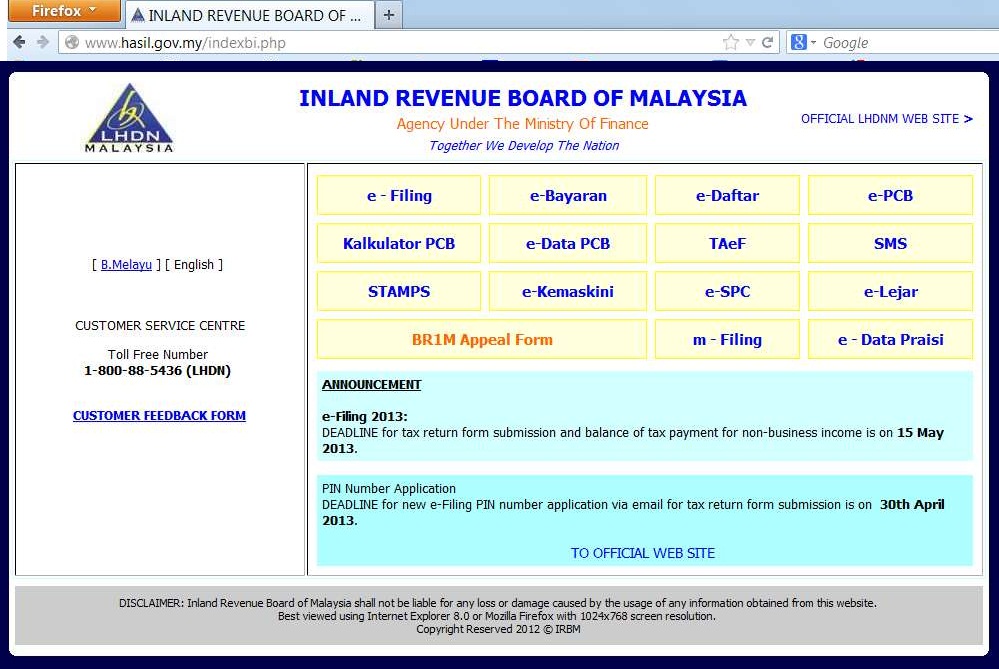This screenshot has height=669, width=999.
Task: Click TO OFFICIAL WEB SITE link
Action: pos(642,553)
